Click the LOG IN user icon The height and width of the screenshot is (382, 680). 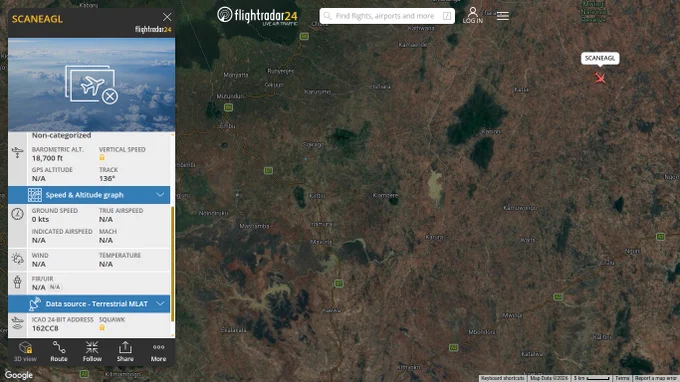(x=473, y=15)
